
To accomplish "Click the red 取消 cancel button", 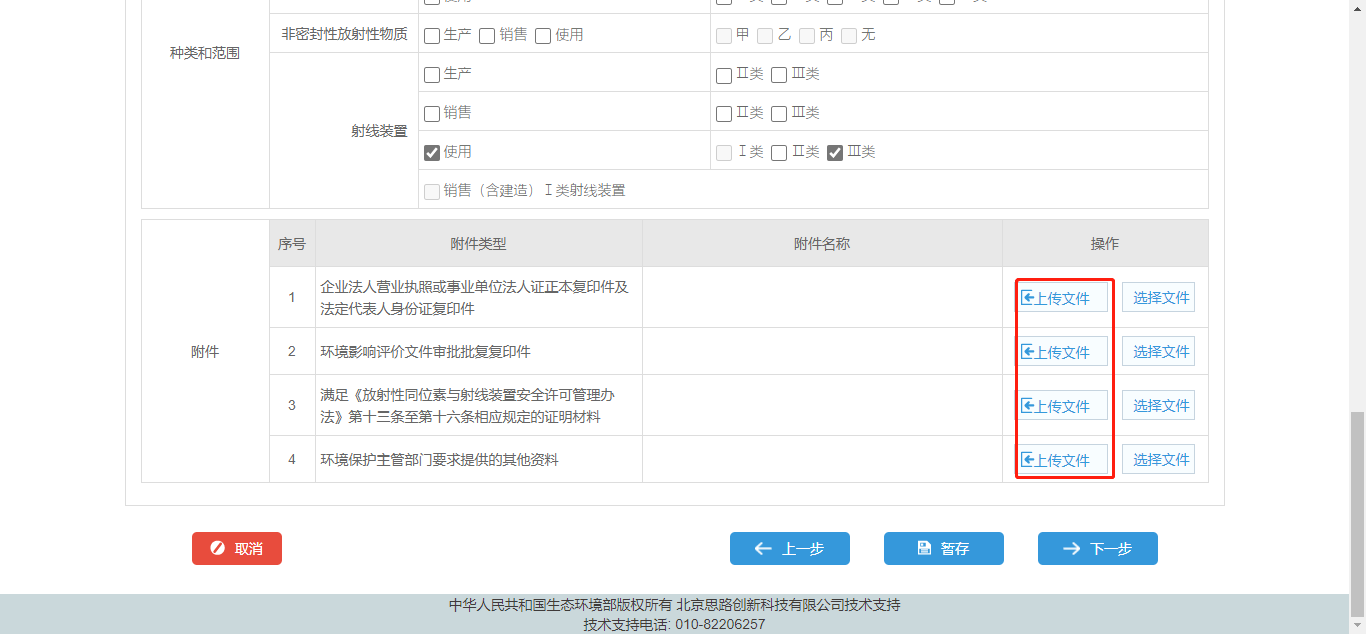I will tap(237, 548).
